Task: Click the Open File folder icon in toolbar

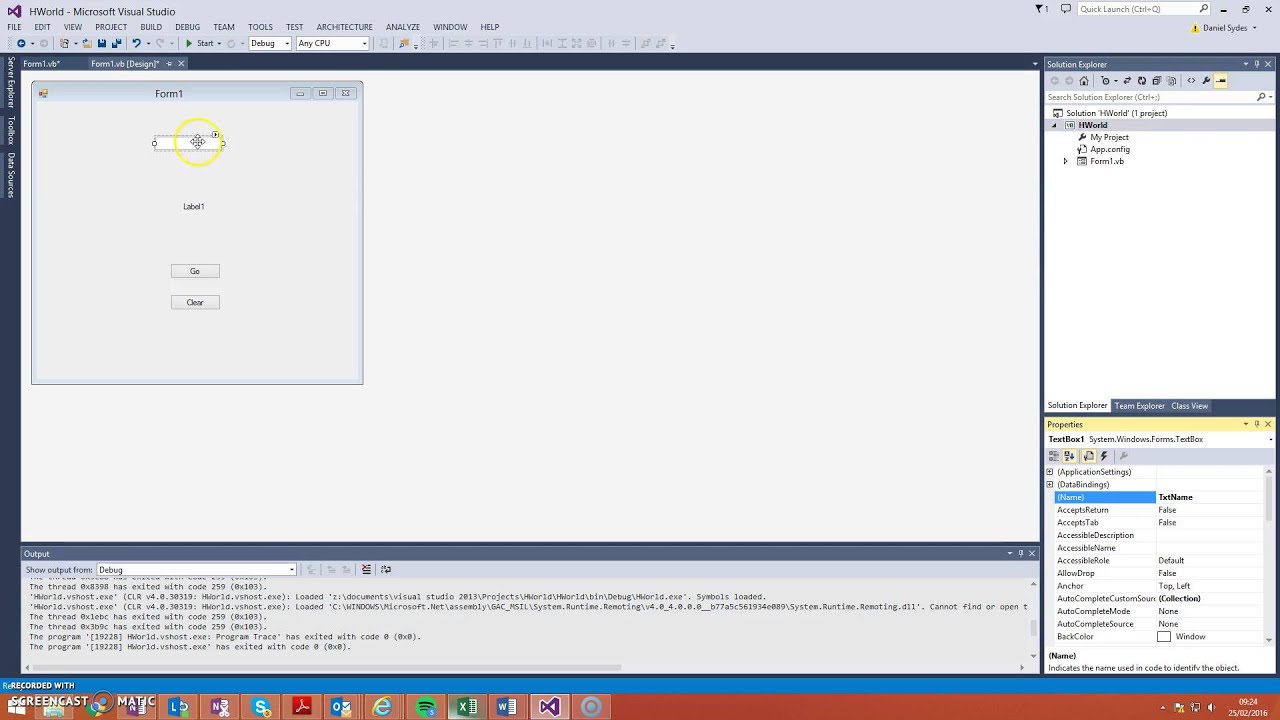Action: coord(87,43)
